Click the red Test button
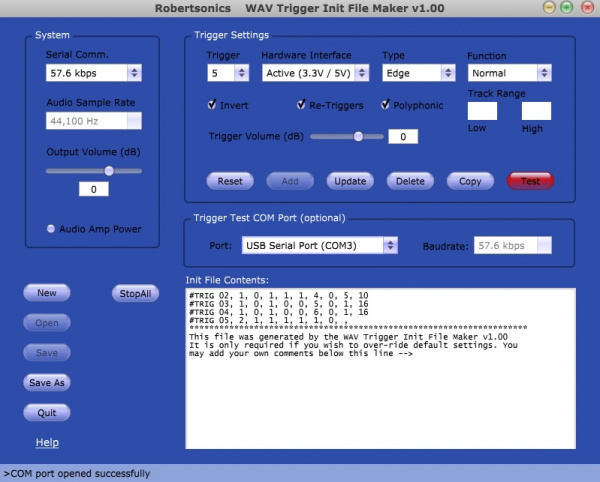The height and width of the screenshot is (482, 600). click(x=530, y=181)
